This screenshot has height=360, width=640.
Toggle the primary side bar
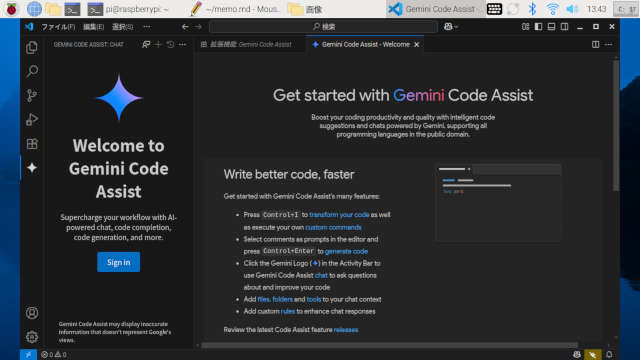pyautogui.click(x=538, y=27)
